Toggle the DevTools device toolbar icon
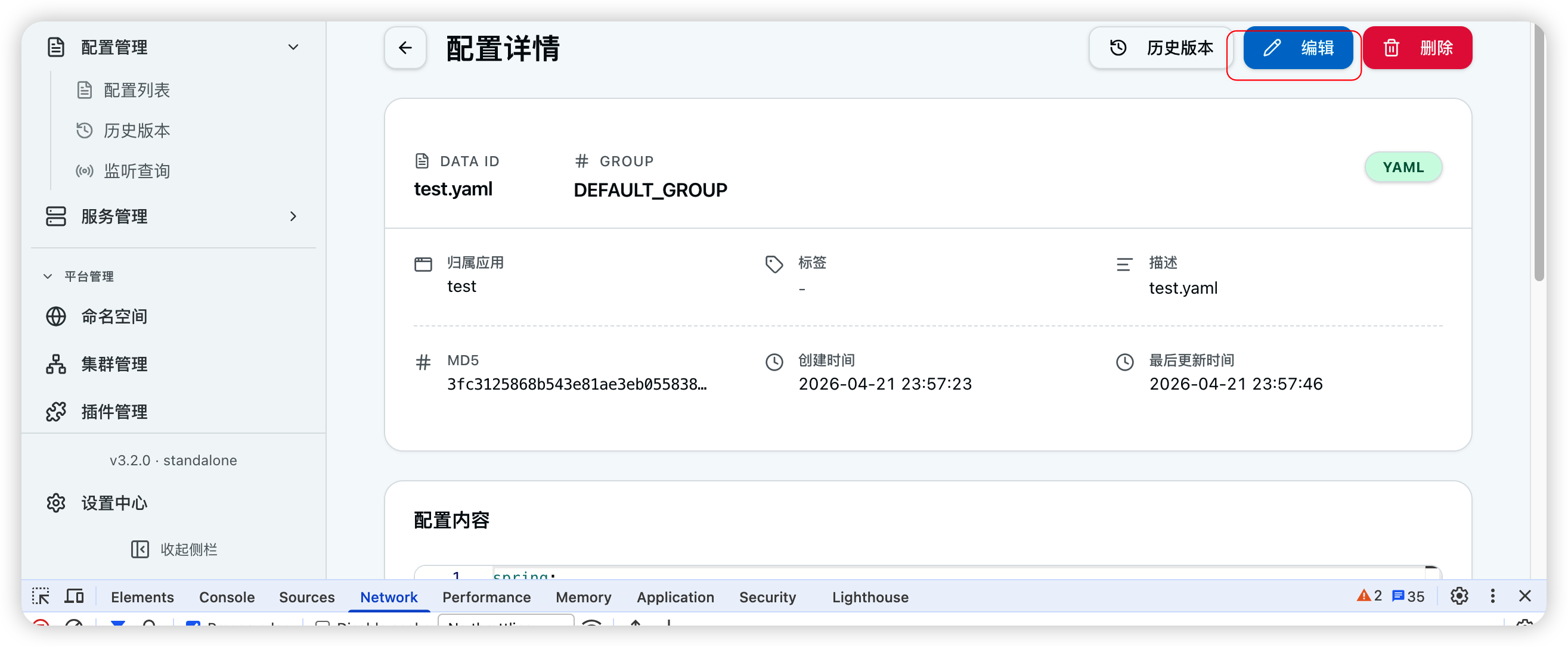The height and width of the screenshot is (647, 1568). pyautogui.click(x=75, y=596)
